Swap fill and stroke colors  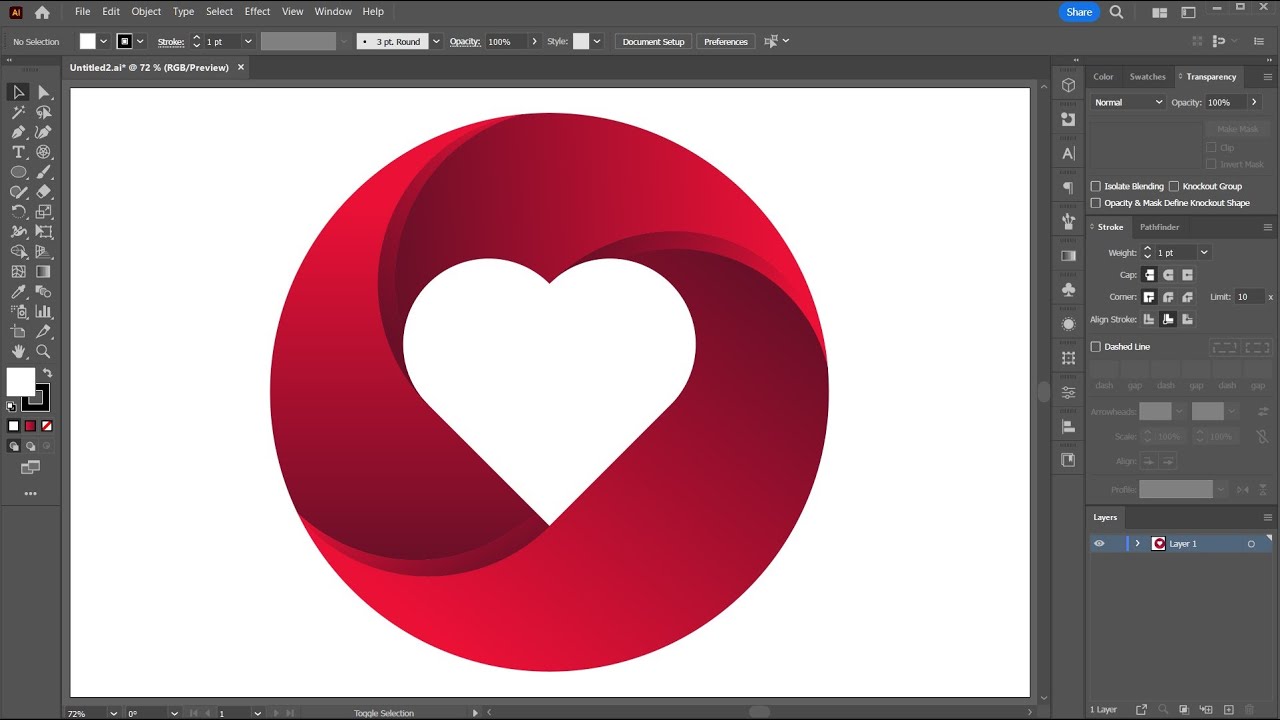pos(47,373)
